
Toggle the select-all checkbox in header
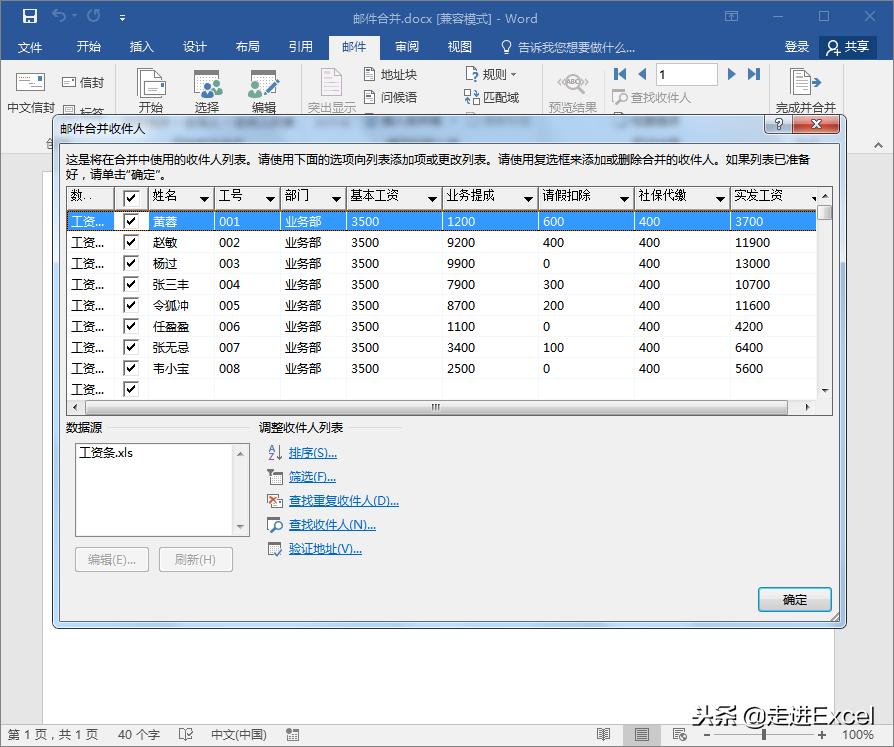(x=130, y=197)
